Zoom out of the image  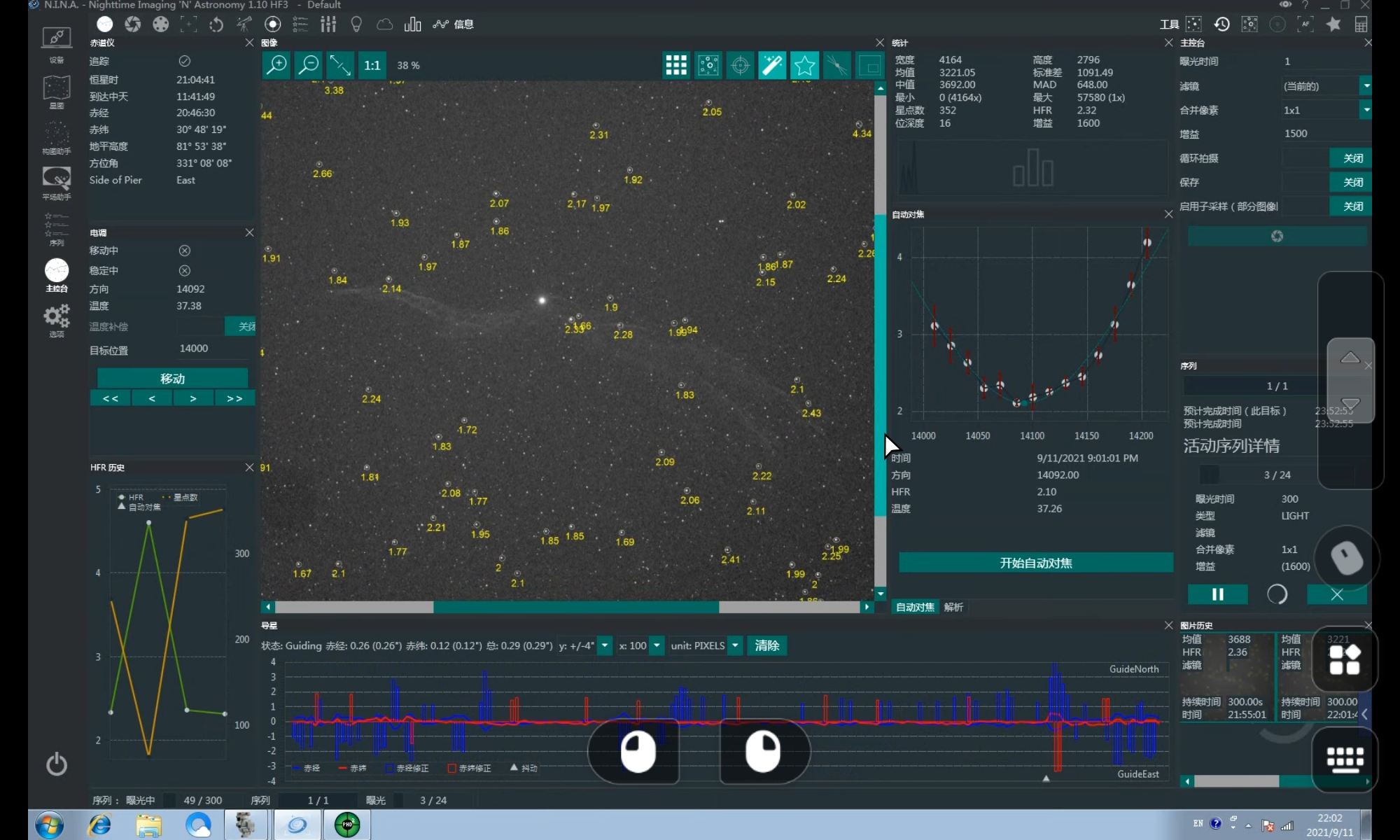click(308, 65)
